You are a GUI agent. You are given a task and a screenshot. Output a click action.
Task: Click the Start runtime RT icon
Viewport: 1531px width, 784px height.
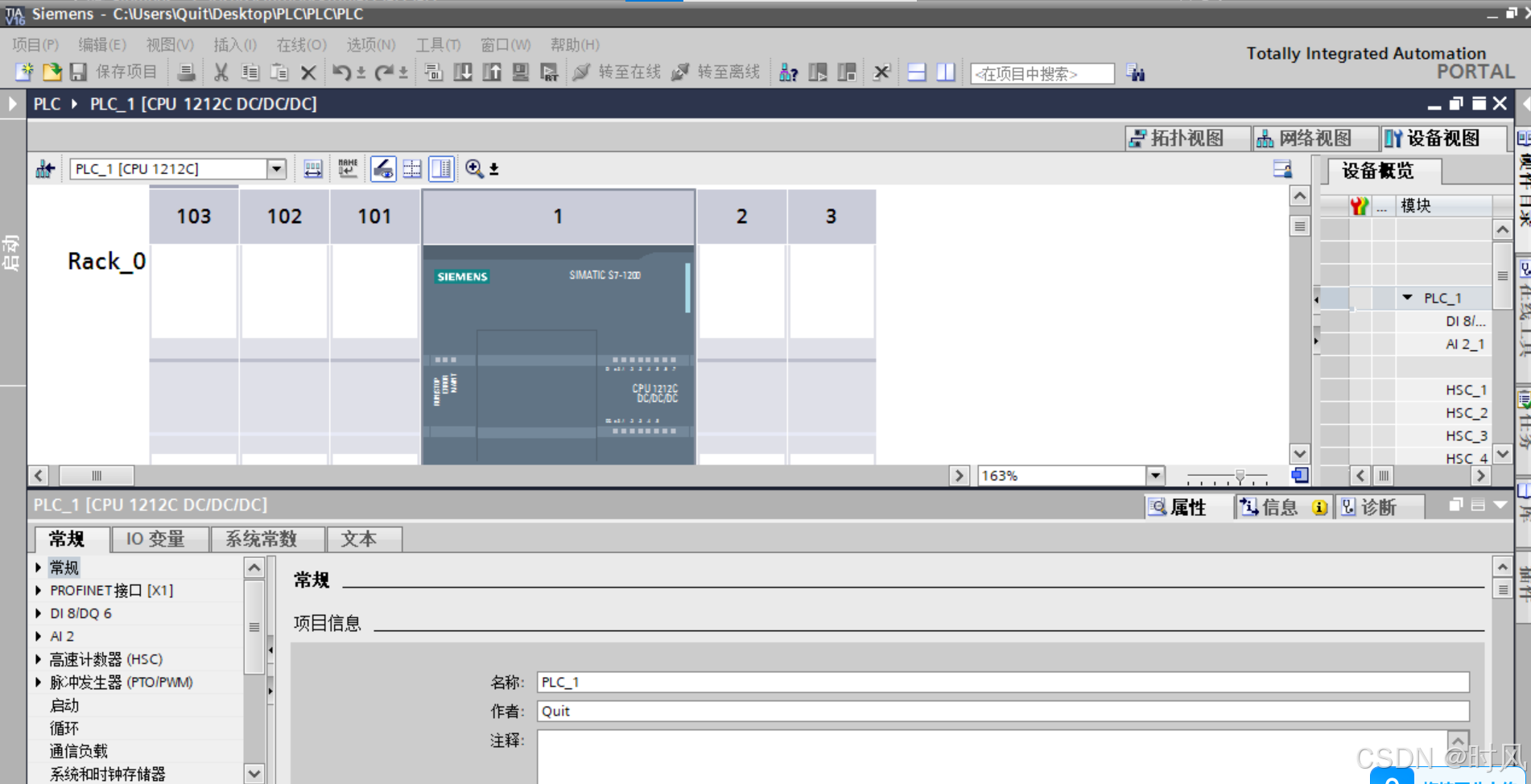(549, 72)
